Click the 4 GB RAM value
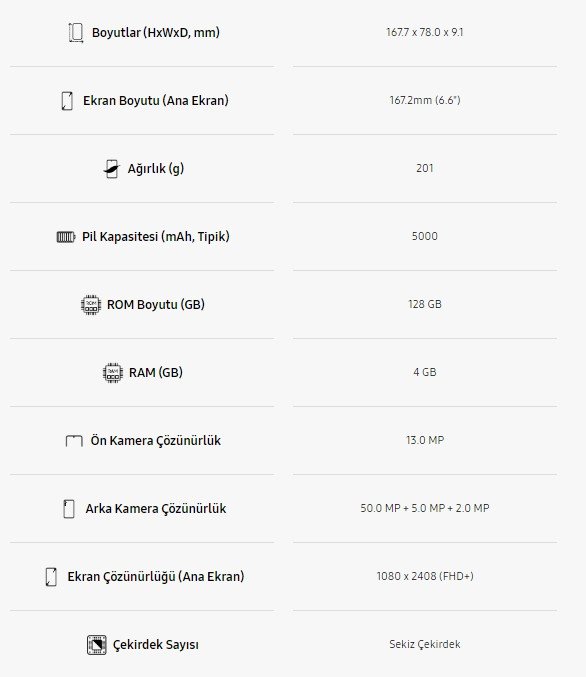The width and height of the screenshot is (586, 677). (425, 372)
